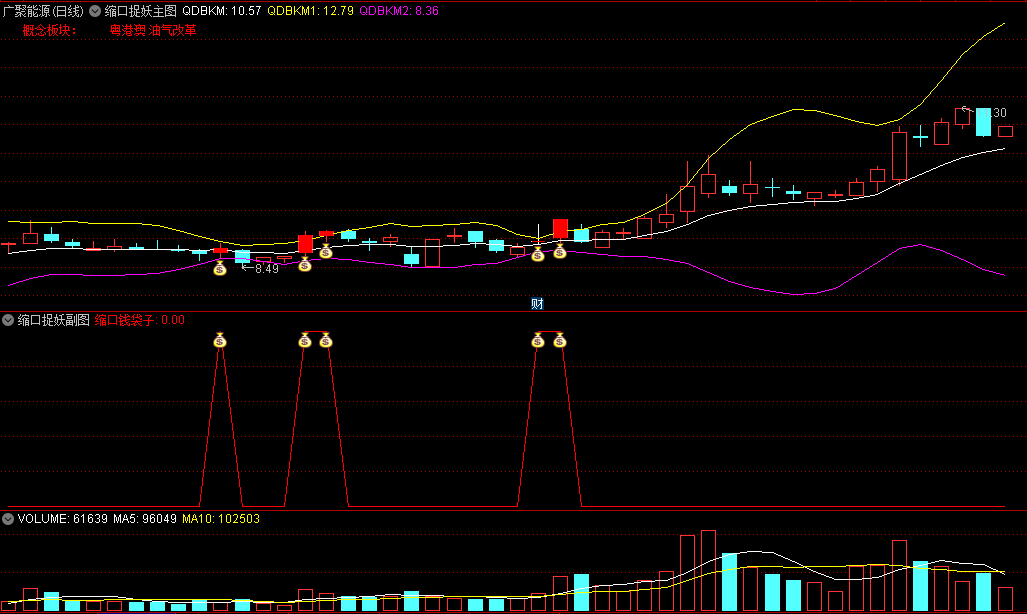Click the stock title 广聚能源(日线)
This screenshot has width=1027, height=614.
[x=43, y=11]
